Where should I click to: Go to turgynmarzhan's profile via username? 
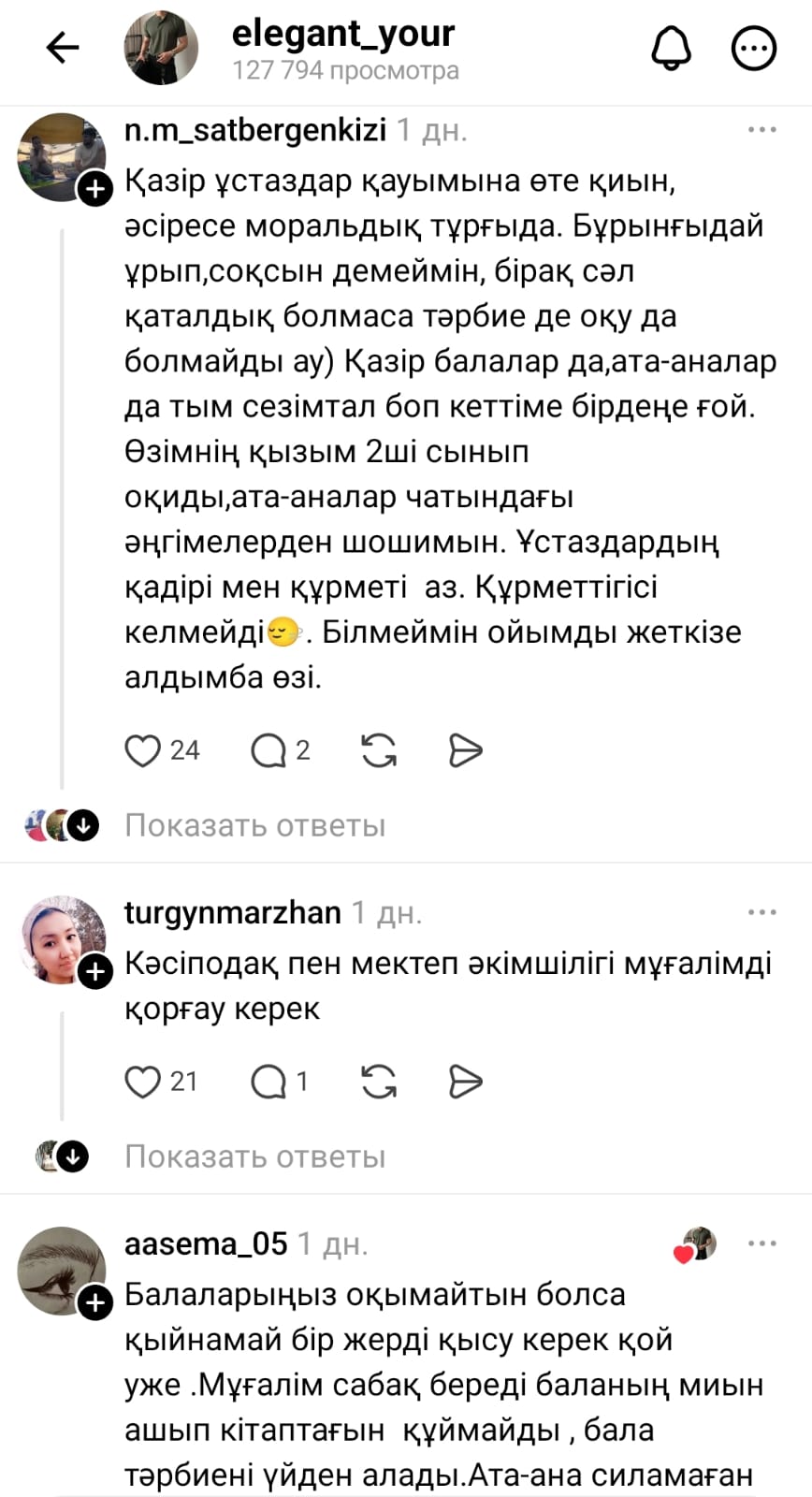(x=232, y=912)
